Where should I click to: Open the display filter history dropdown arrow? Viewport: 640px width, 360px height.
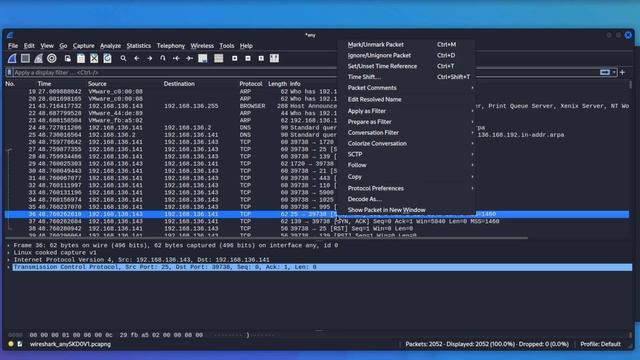(614, 72)
